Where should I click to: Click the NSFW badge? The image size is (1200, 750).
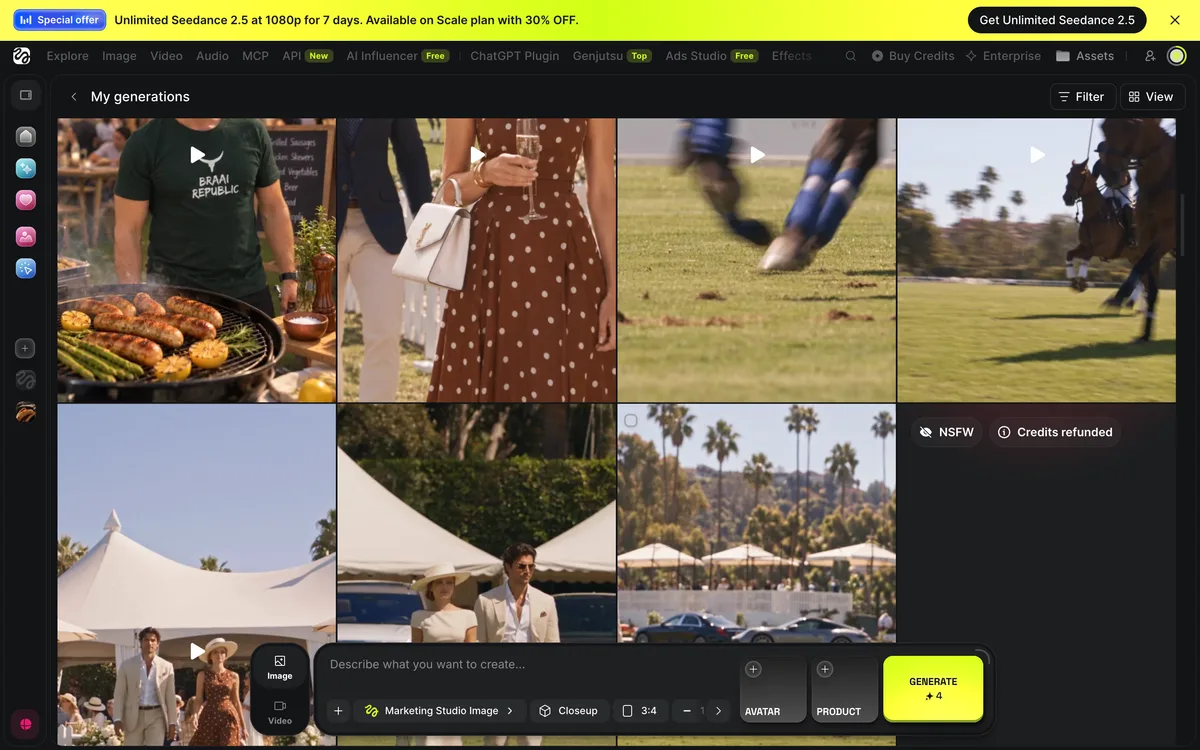pos(946,432)
